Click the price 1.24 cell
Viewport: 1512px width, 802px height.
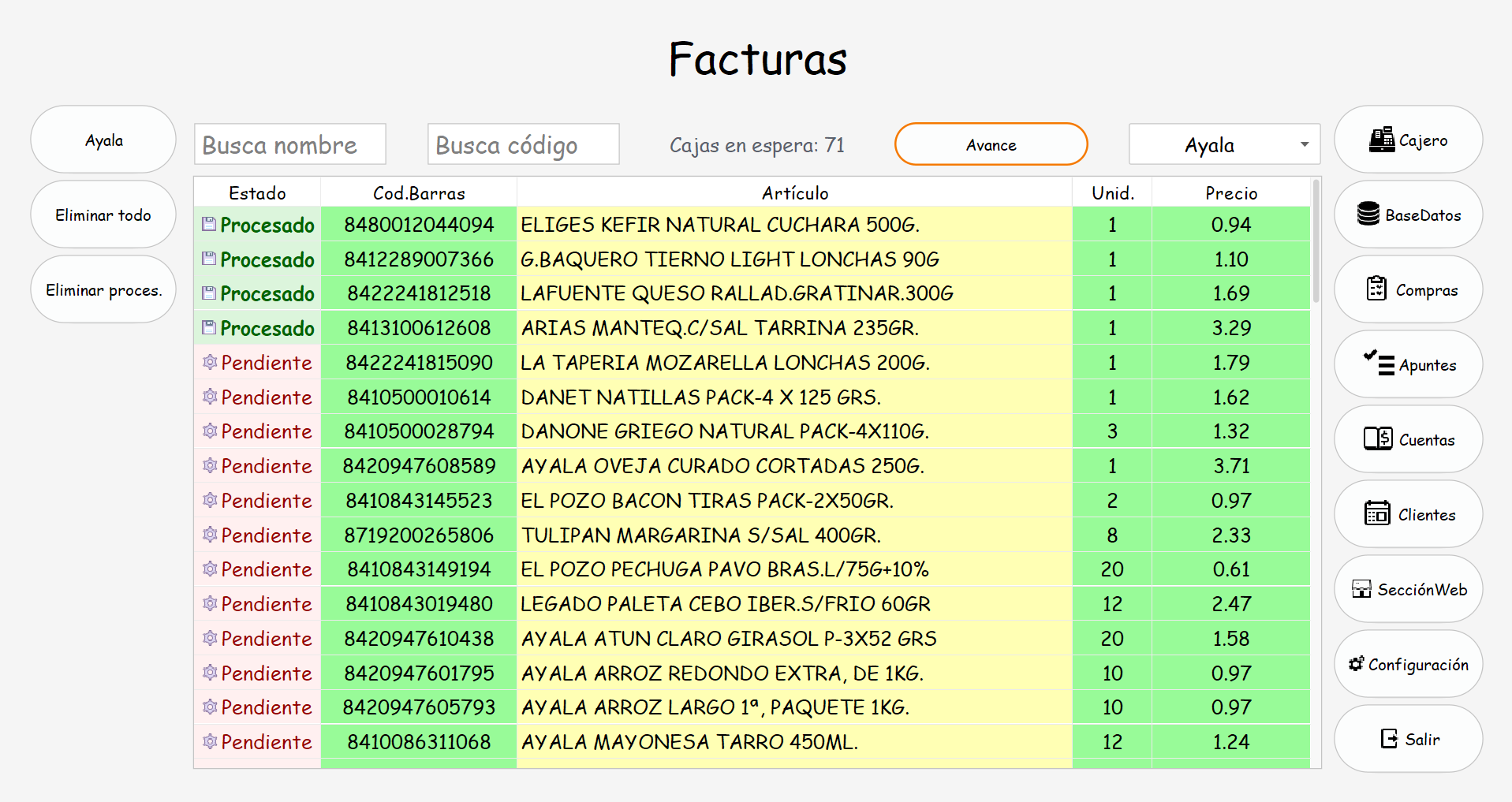click(x=1231, y=742)
